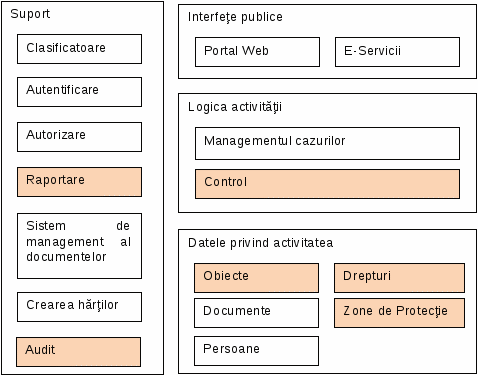Select Sistem de management al documentelor box
The width and height of the screenshot is (478, 375).
point(79,246)
